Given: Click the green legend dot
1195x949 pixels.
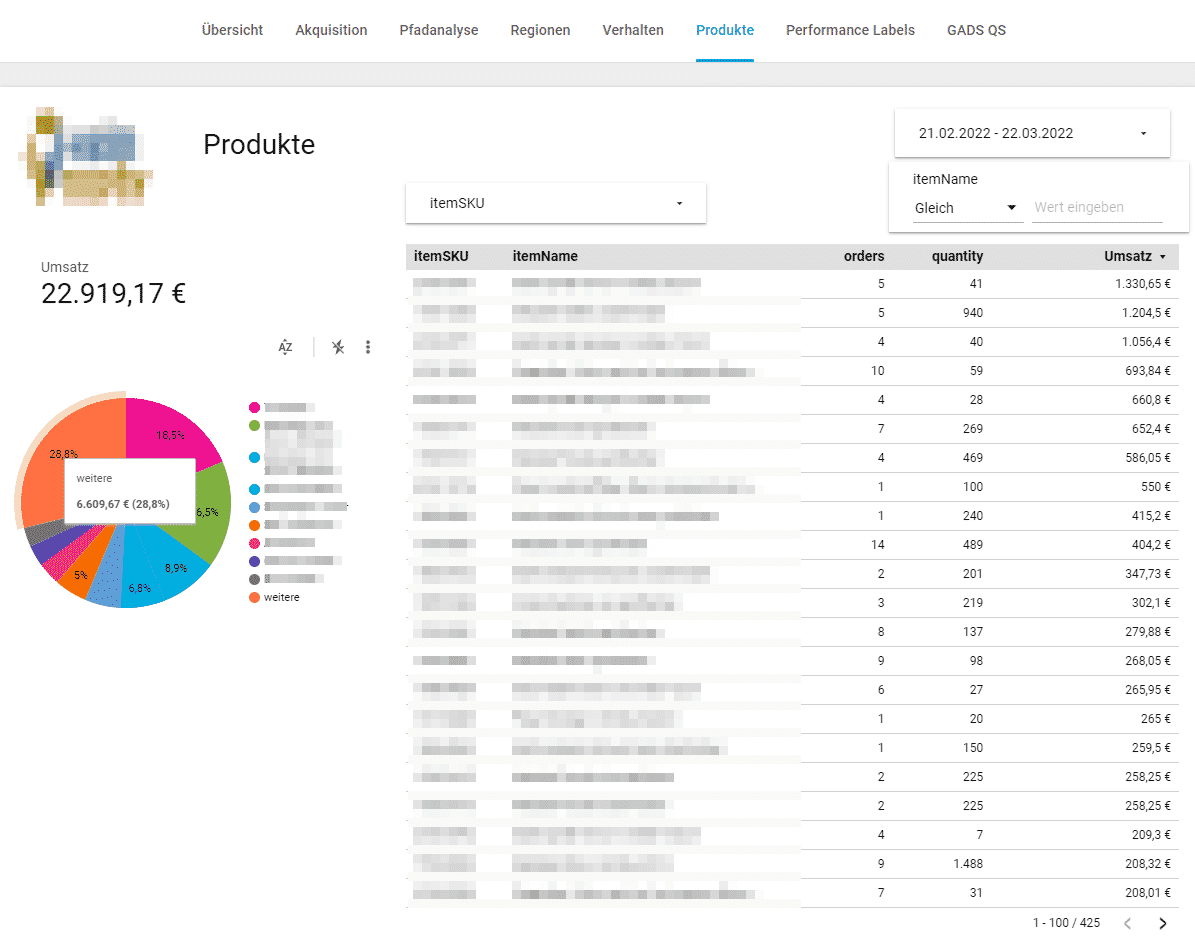Looking at the screenshot, I should (x=255, y=425).
